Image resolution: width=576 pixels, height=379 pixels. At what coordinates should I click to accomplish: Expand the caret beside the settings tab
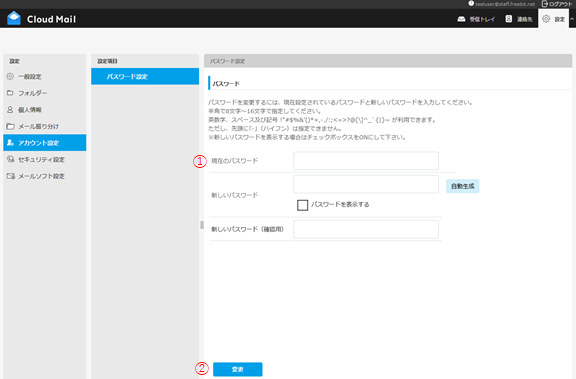[x=572, y=19]
